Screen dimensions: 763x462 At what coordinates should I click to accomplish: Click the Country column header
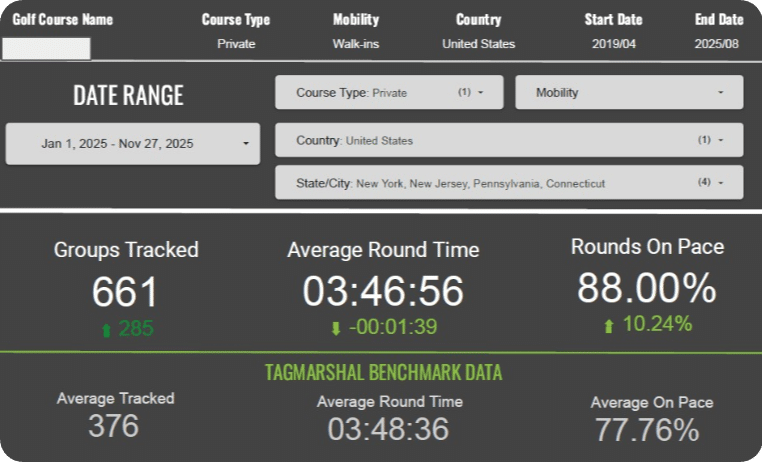[479, 19]
